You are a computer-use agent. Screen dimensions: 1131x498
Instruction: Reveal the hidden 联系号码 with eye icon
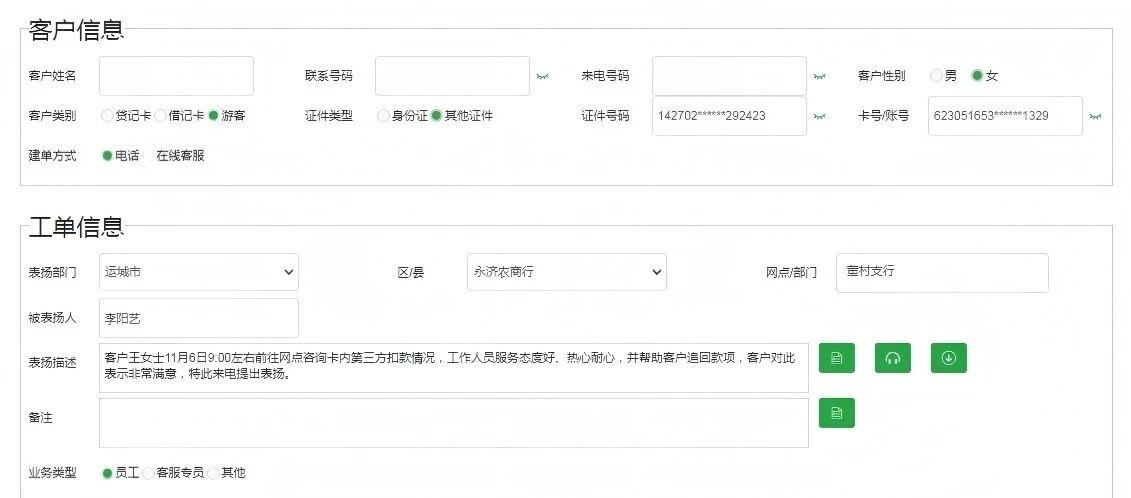[x=542, y=76]
